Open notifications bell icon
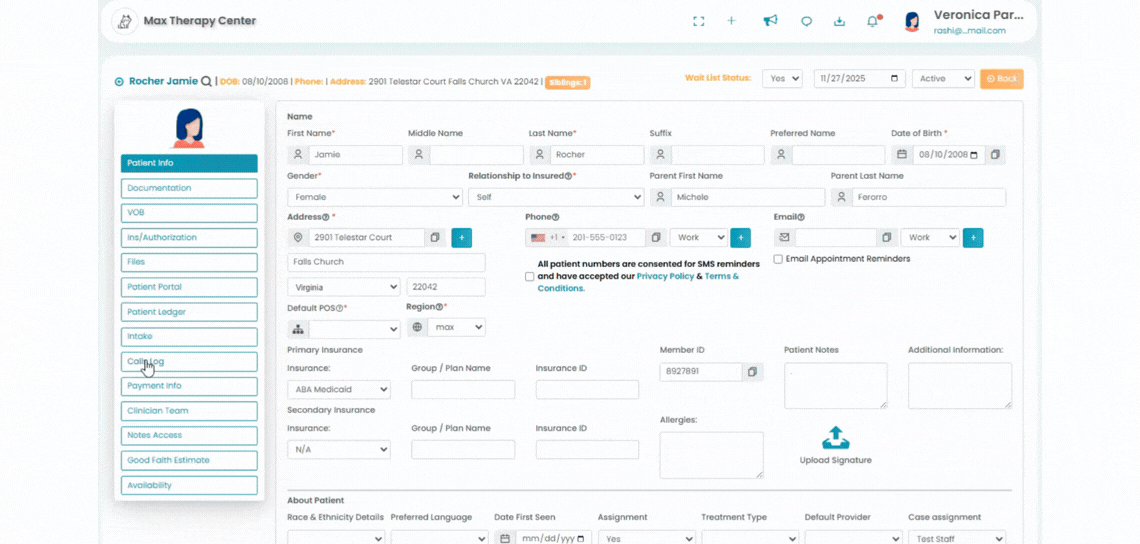Viewport: 1140px width, 544px height. point(873,21)
